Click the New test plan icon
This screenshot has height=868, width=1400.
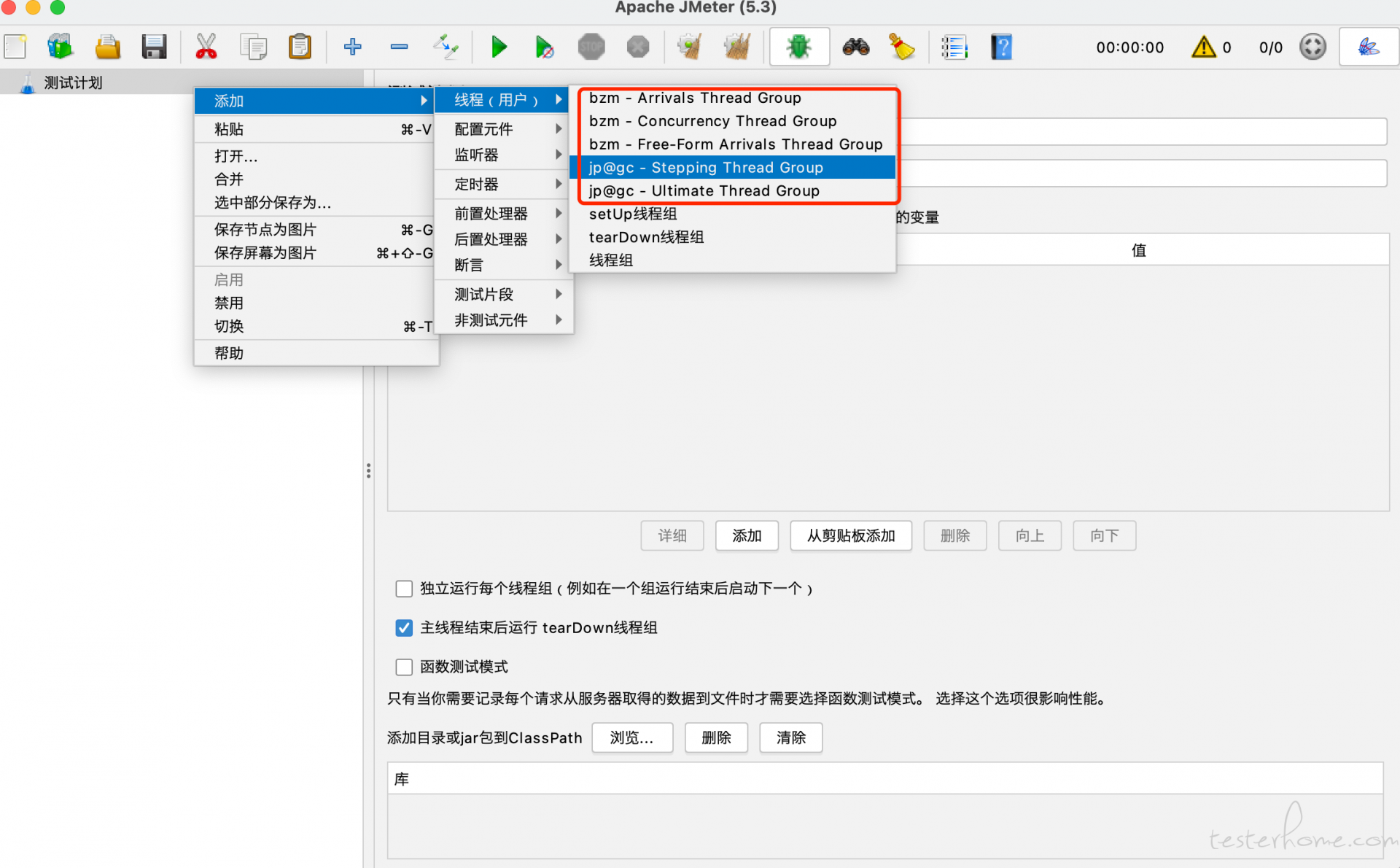click(15, 47)
